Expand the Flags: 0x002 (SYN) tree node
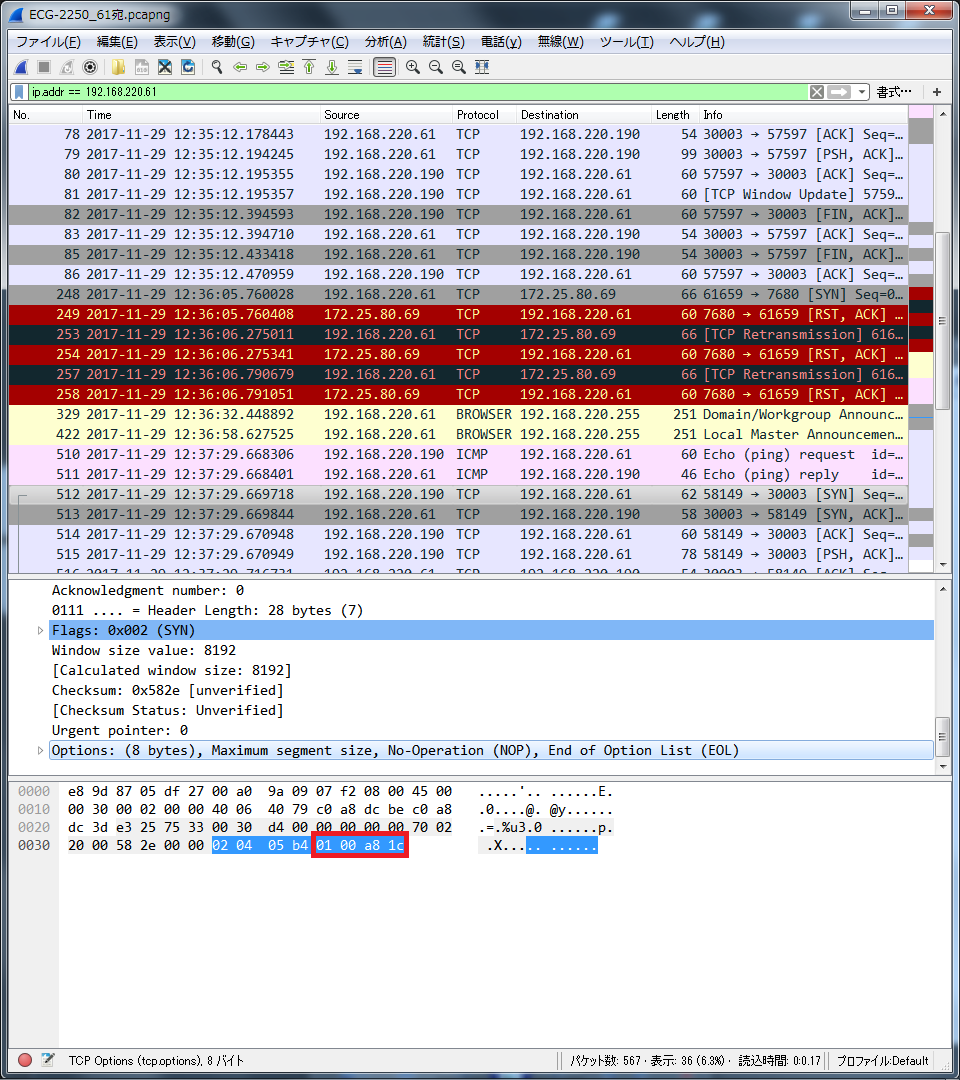The height and width of the screenshot is (1080, 960). pyautogui.click(x=41, y=630)
